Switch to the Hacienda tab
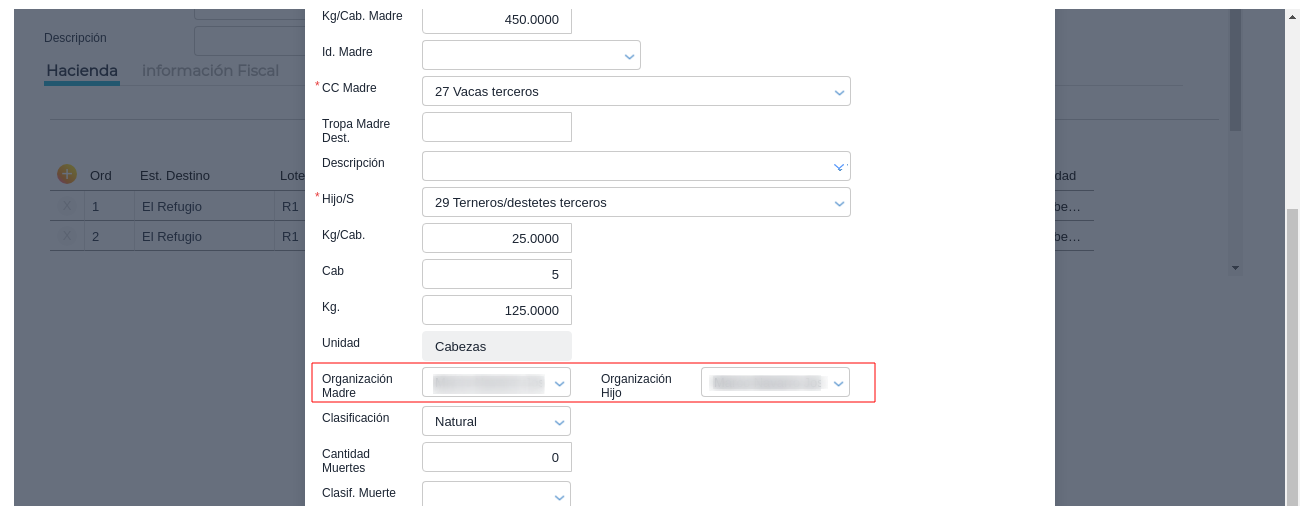Screen dimensions: 1307x506 point(82,71)
